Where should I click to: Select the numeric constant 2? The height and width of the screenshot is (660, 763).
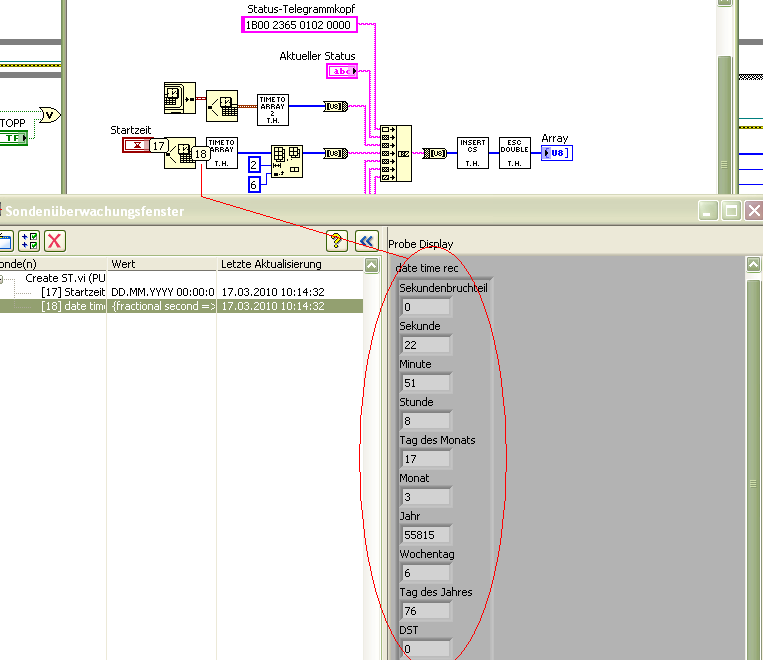254,165
